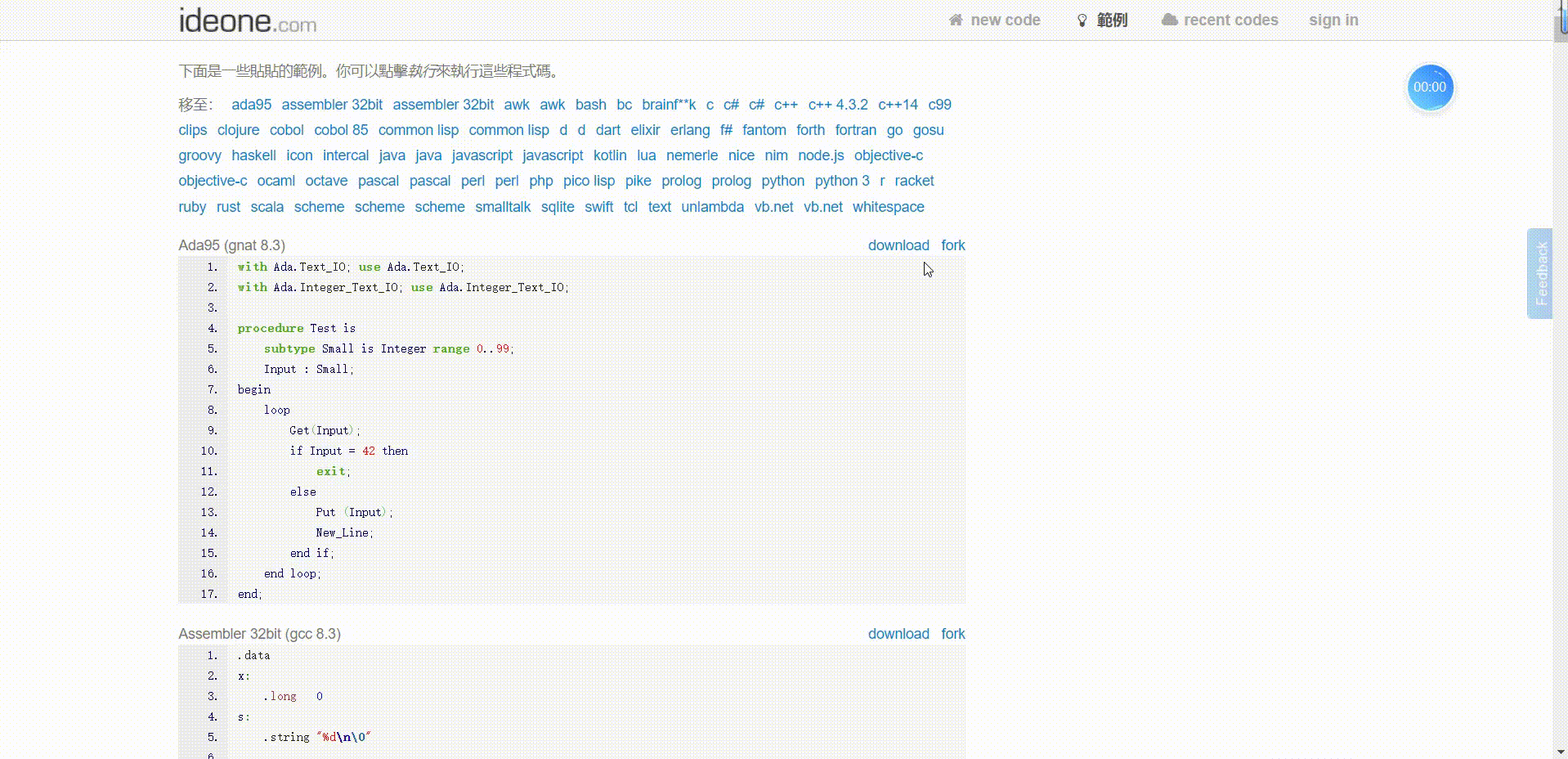Jump to the icon language sample
This screenshot has height=759, width=1568.
tap(299, 155)
